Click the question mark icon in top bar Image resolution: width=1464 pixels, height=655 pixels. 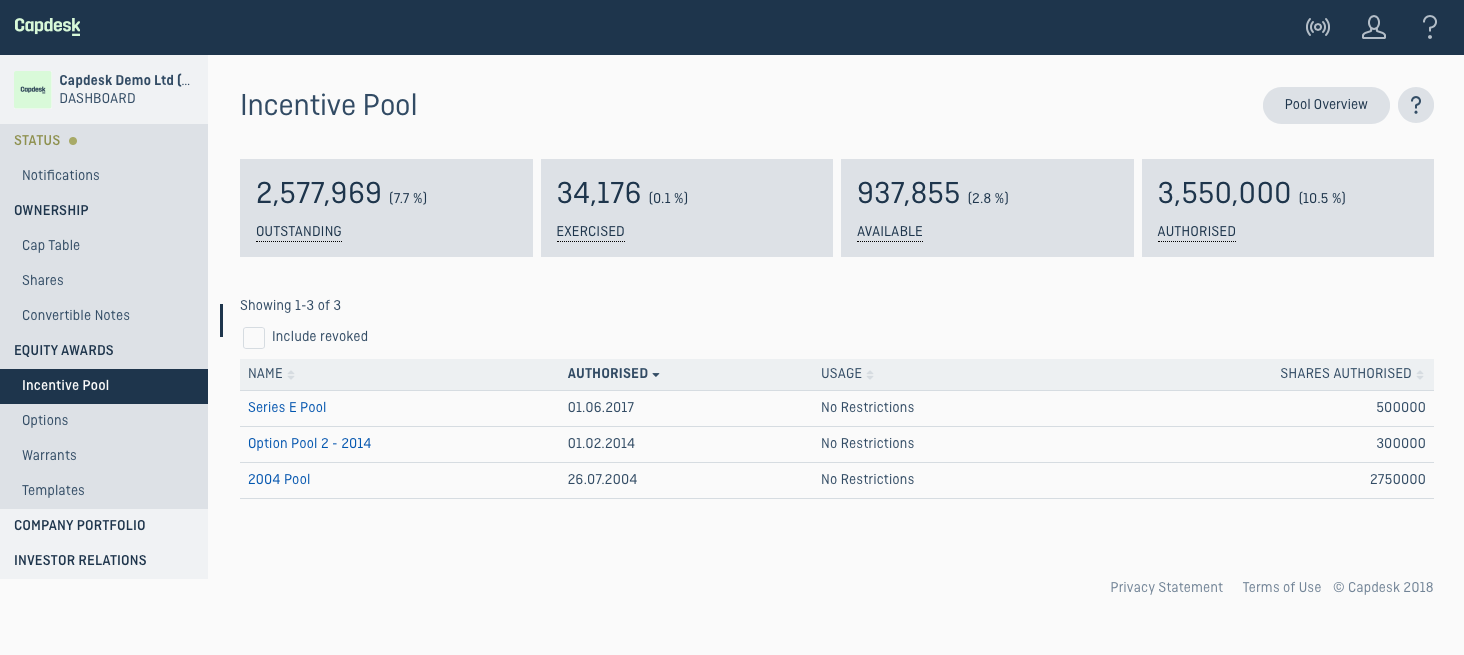point(1430,27)
